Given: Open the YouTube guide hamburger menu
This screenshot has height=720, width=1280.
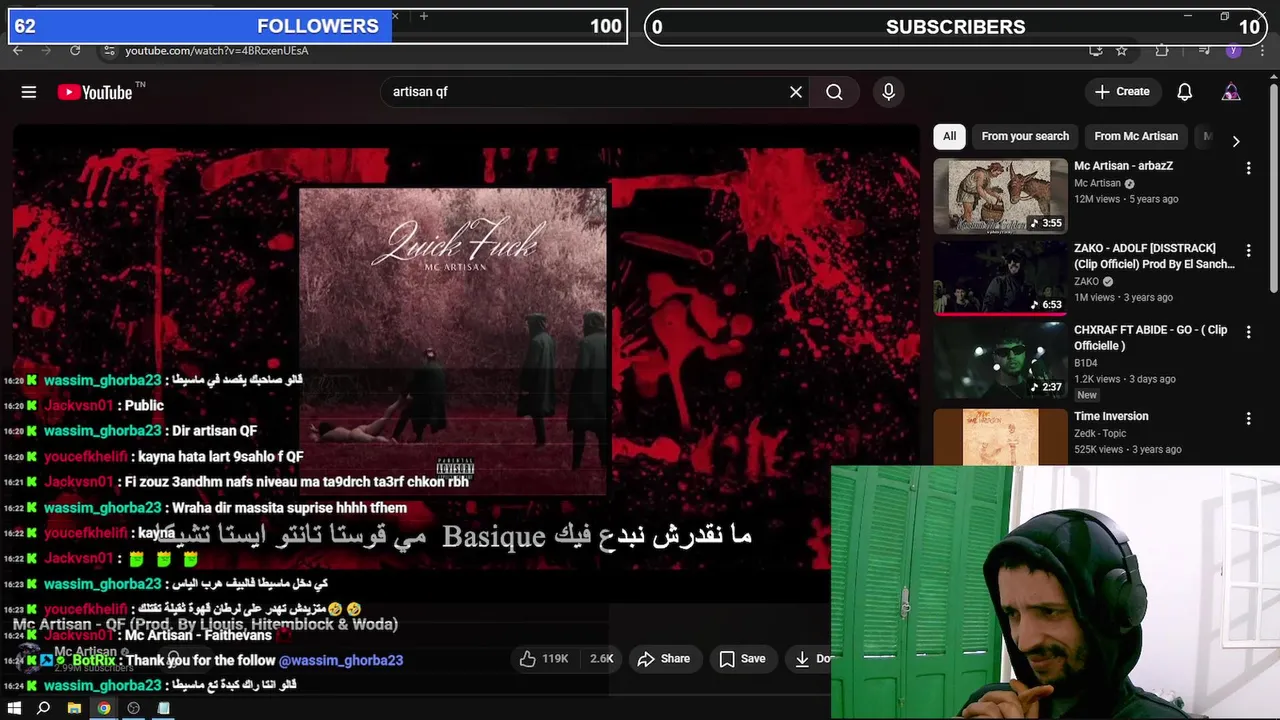Looking at the screenshot, I should pyautogui.click(x=29, y=92).
